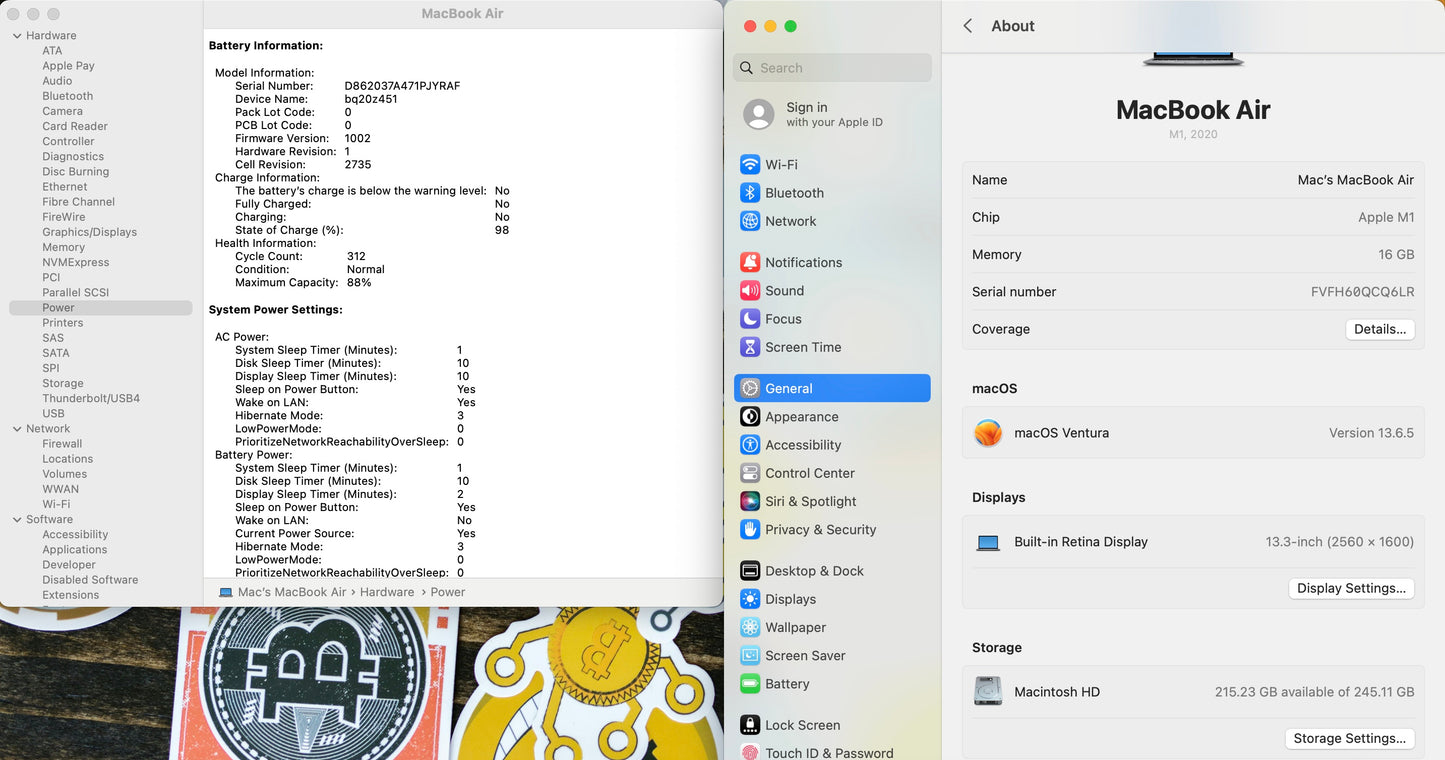
Task: Click the Coverage Details button
Action: pyautogui.click(x=1380, y=329)
